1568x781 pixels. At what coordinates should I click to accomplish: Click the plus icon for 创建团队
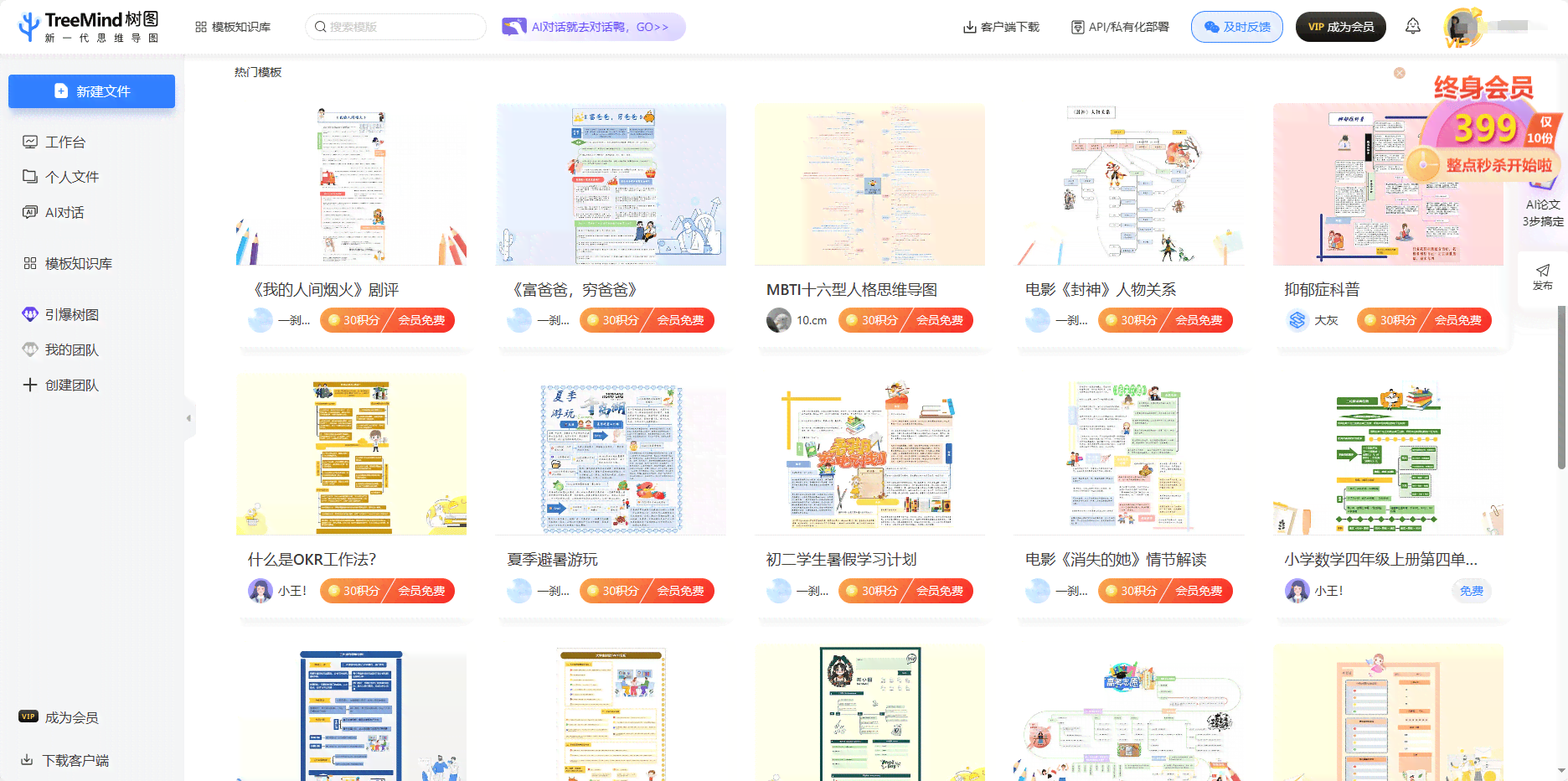coord(30,385)
